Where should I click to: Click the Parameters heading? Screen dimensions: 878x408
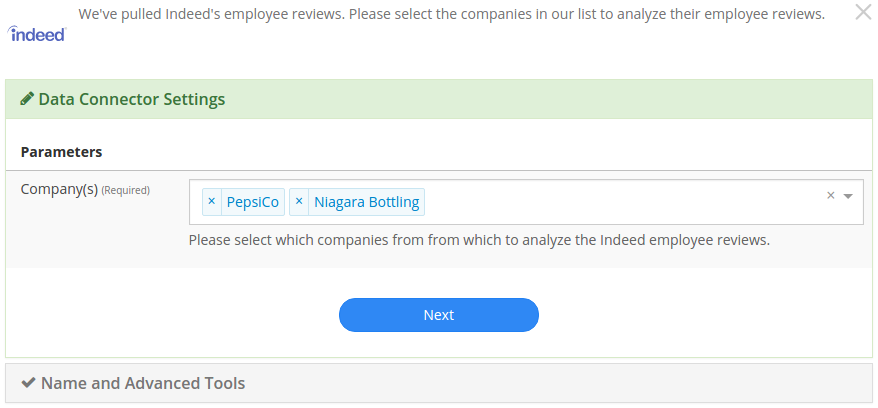62,152
